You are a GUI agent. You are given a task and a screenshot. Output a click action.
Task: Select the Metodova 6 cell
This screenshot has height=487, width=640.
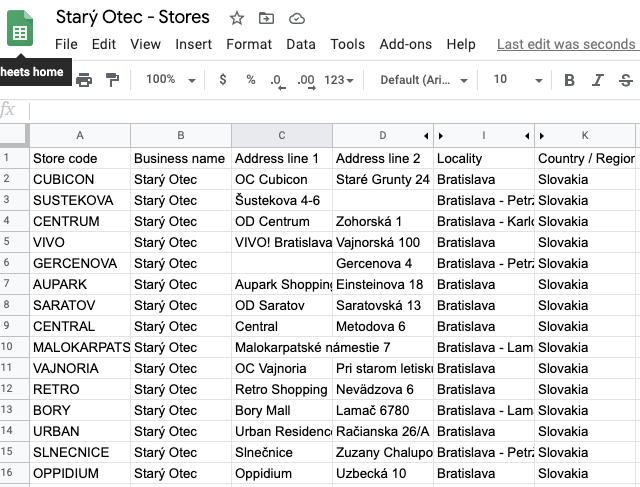(382, 327)
